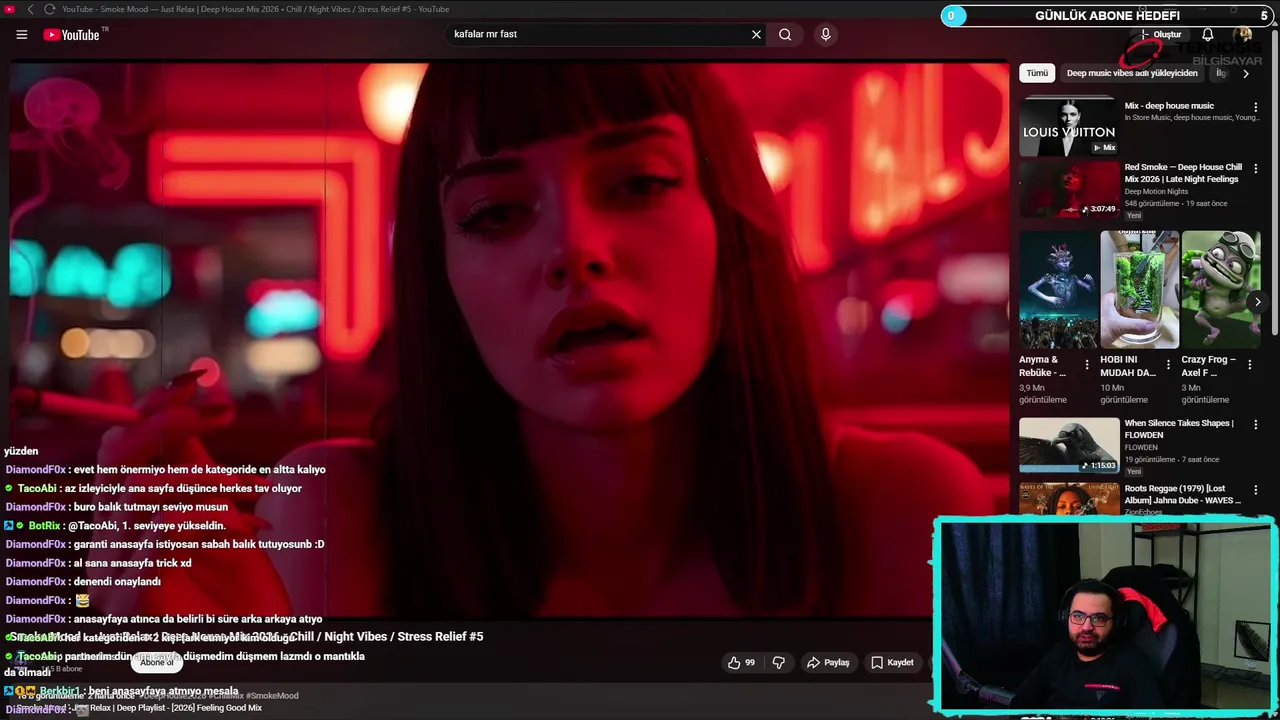The image size is (1280, 720).
Task: Open options for the 'Roots Reggae (1979)' video
Action: 1256,491
